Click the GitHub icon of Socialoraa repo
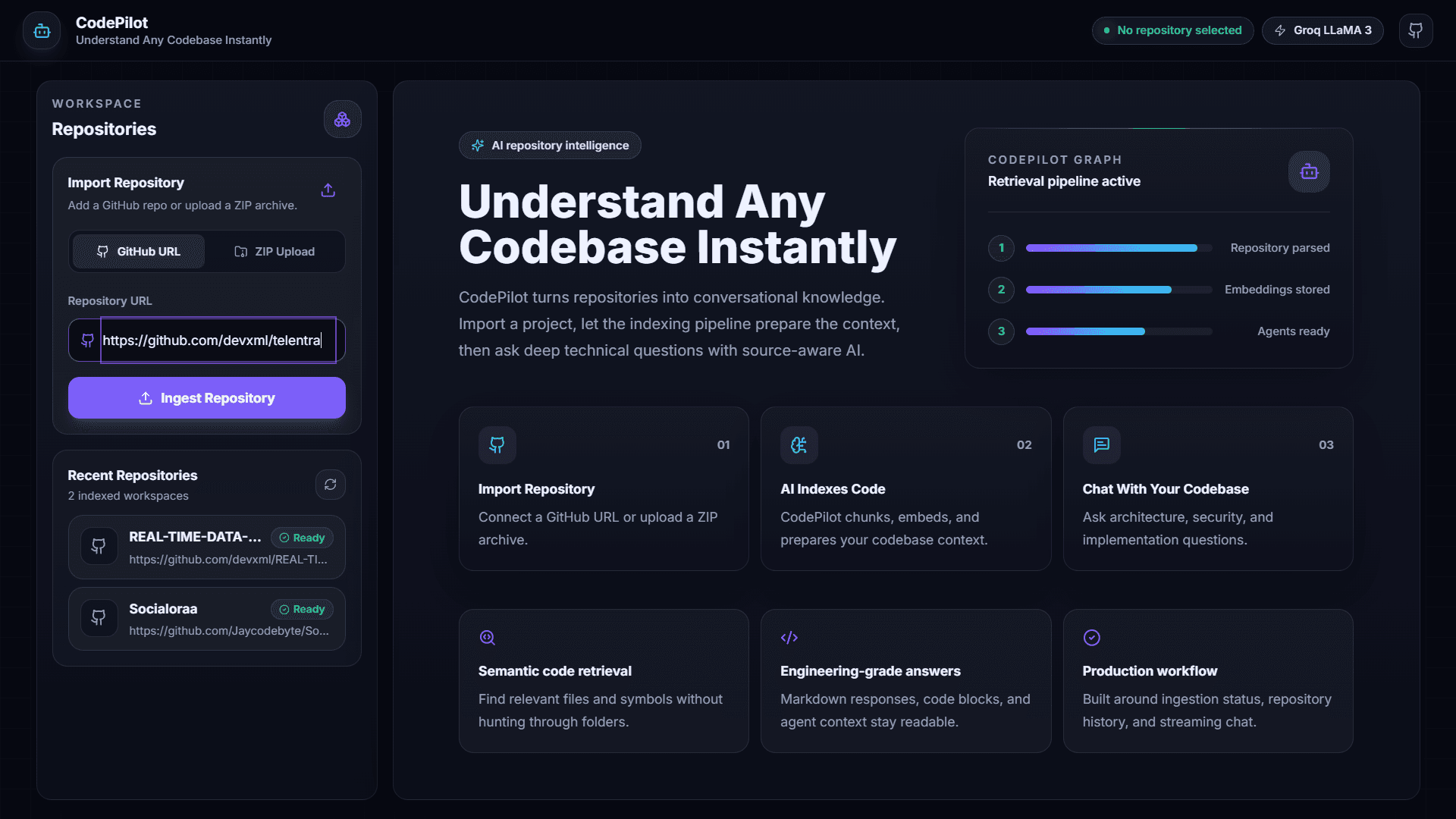This screenshot has width=1456, height=819. [99, 617]
